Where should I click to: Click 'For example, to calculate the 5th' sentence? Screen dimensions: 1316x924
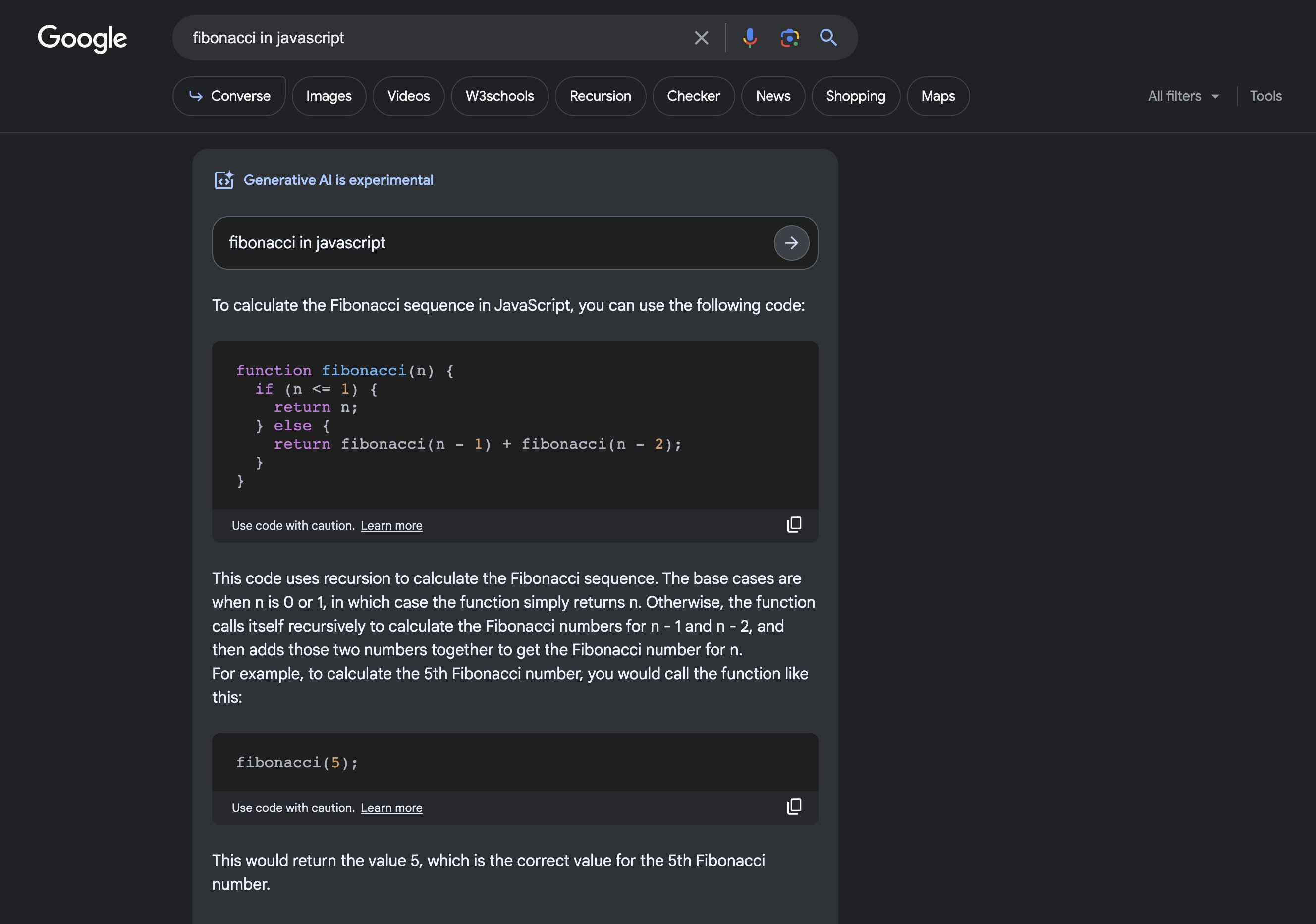[x=510, y=685]
